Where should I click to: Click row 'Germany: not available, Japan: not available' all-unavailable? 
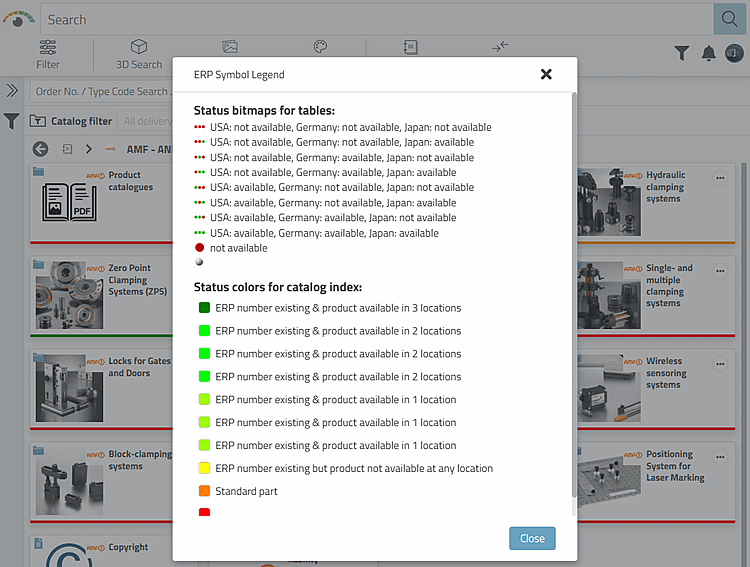pos(342,127)
